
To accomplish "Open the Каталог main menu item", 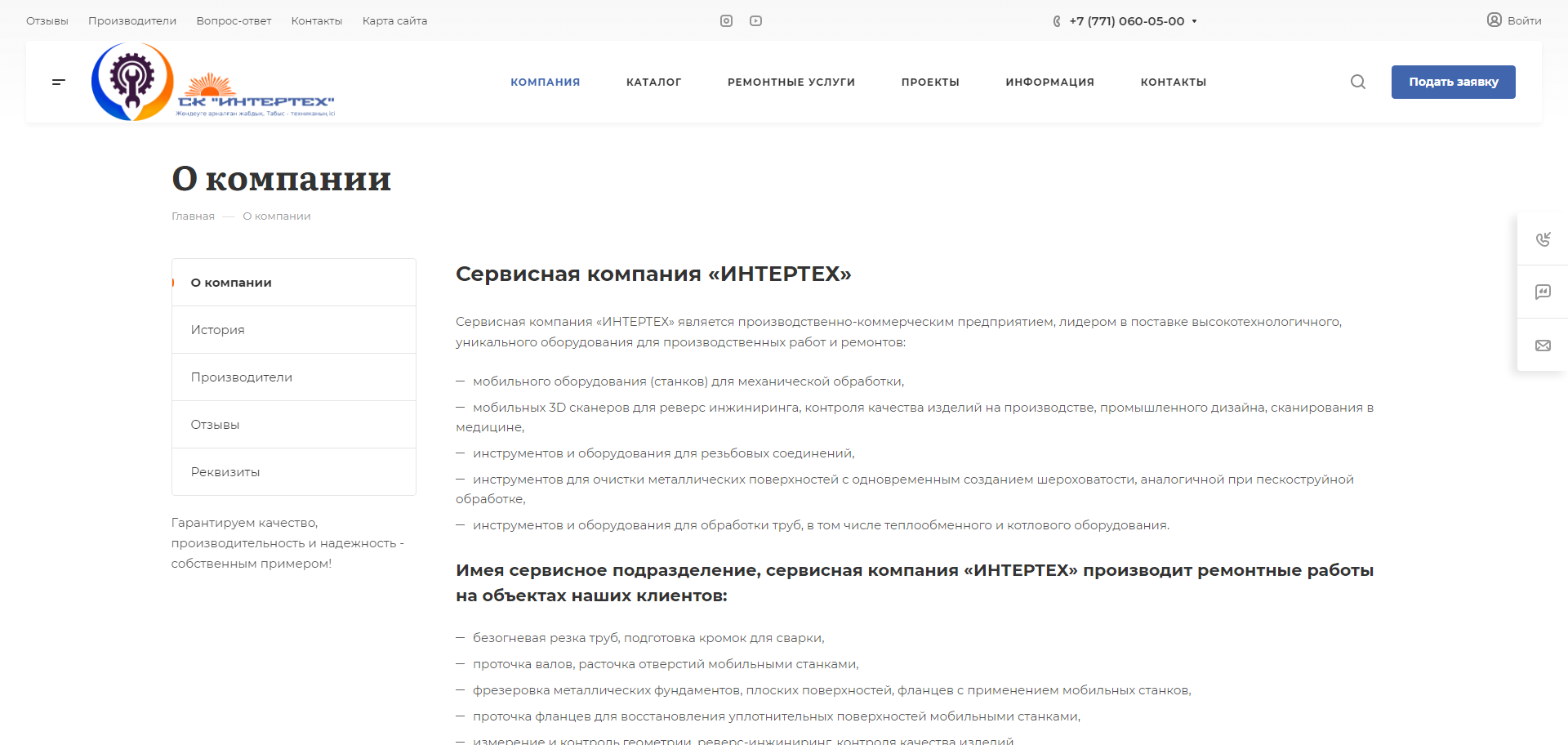I will [x=653, y=83].
